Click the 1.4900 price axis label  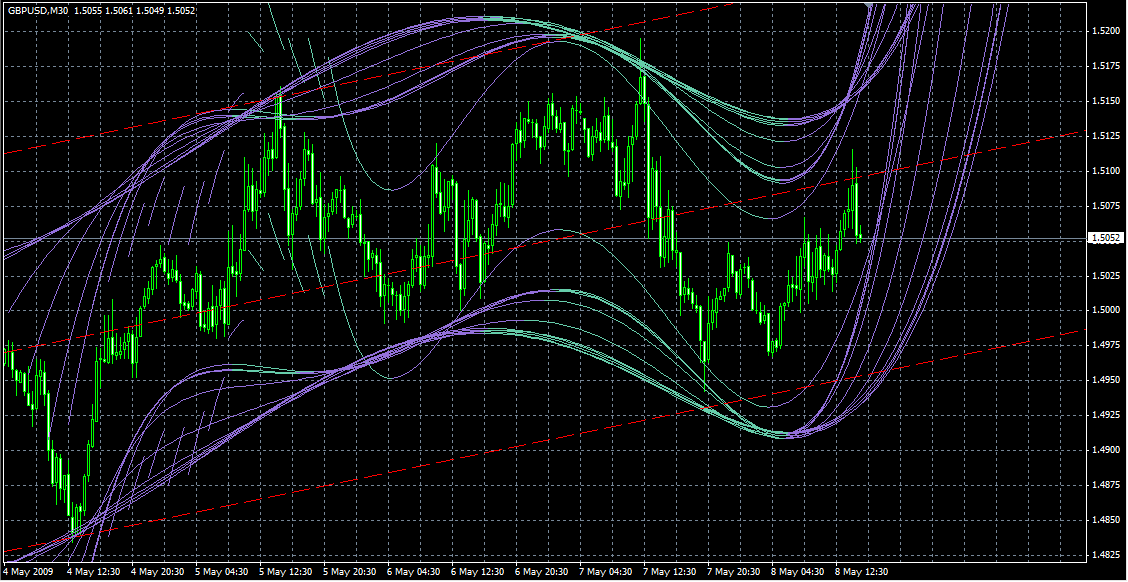[1106, 450]
